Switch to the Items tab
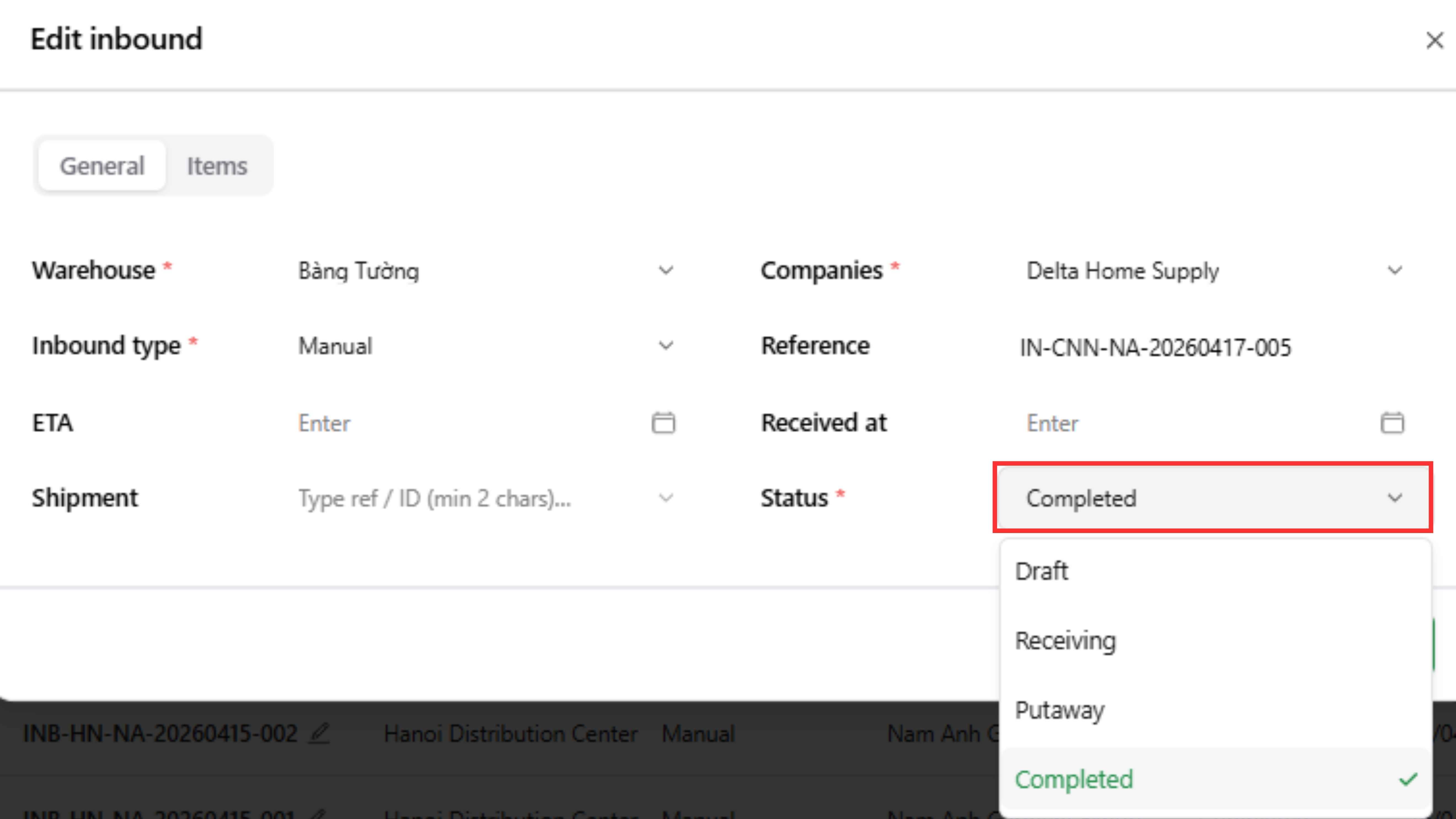 point(217,166)
